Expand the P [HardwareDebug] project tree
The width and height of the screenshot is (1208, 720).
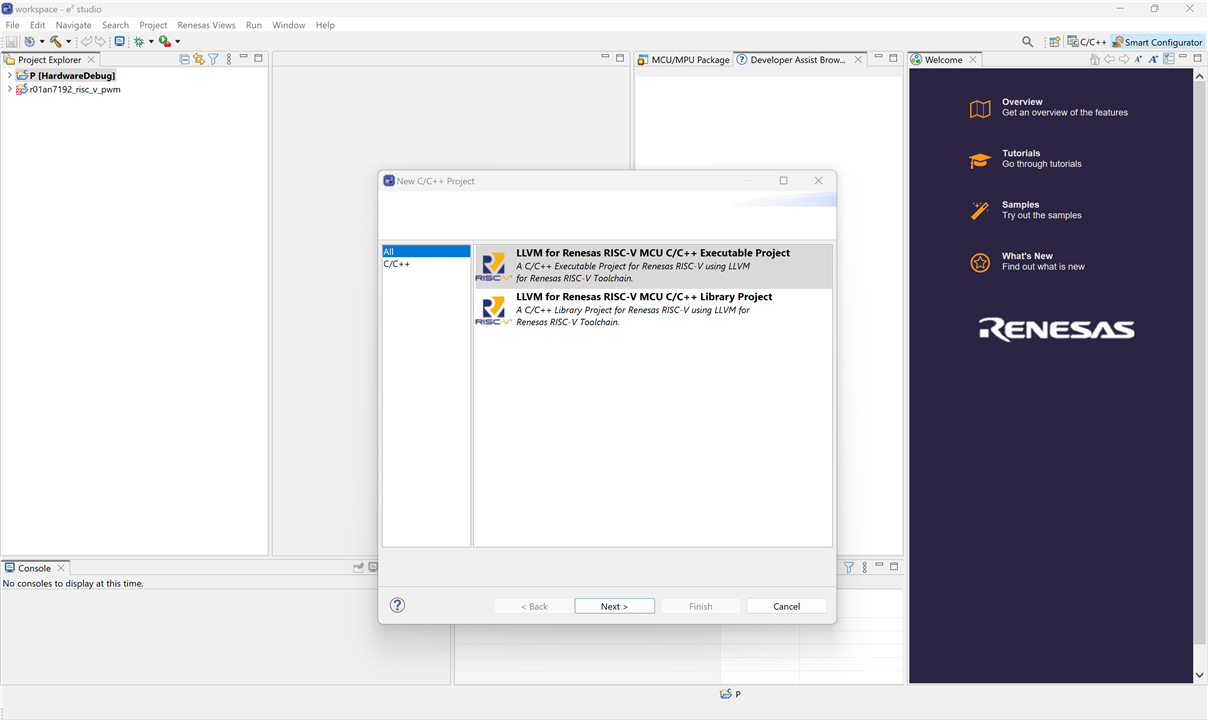(10, 76)
